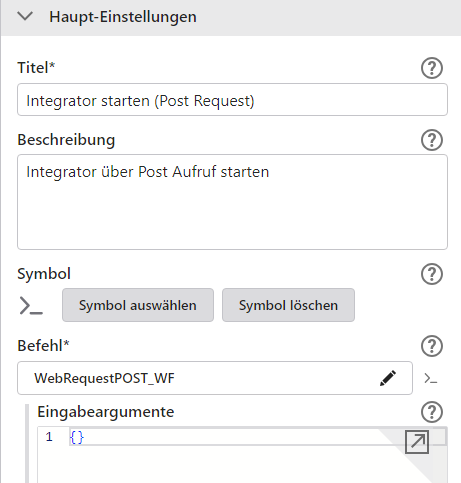The height and width of the screenshot is (483, 461).
Task: Click the Eingabeargumente label
Action: (x=106, y=412)
